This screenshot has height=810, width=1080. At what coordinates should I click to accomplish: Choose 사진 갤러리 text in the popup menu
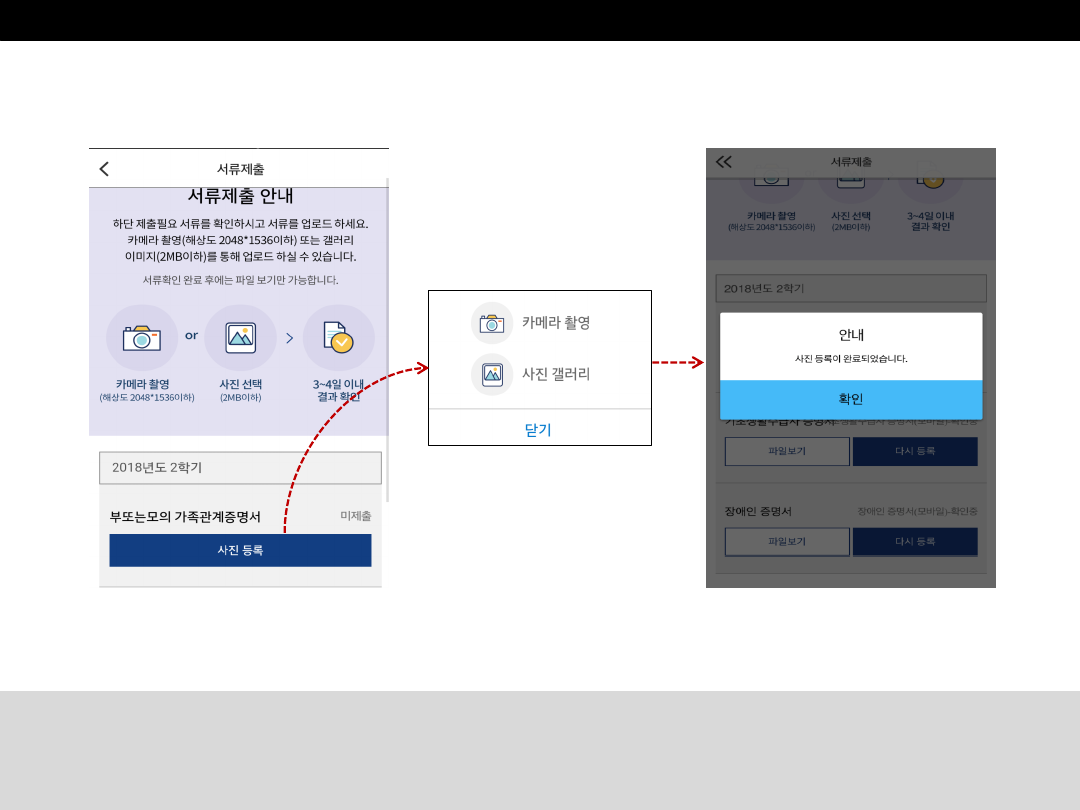(x=556, y=374)
